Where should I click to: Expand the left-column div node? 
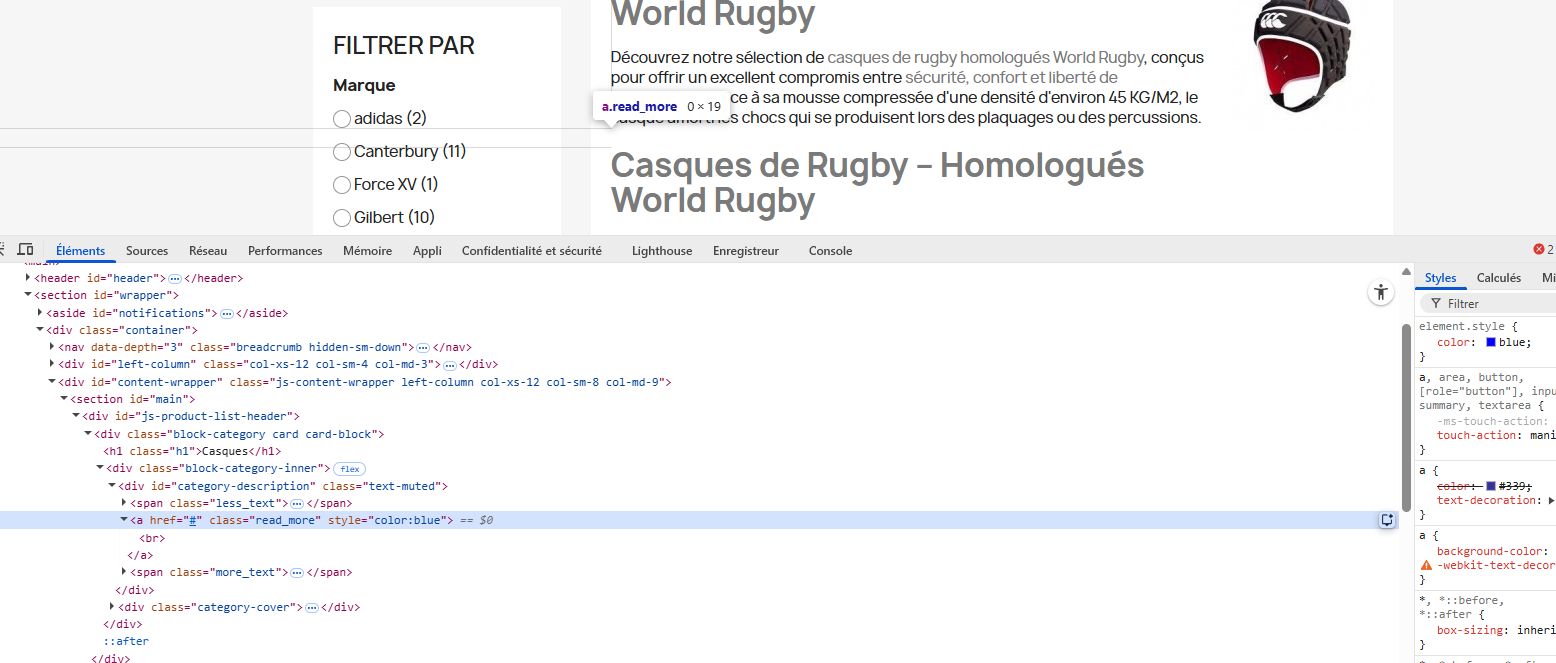[x=52, y=365]
